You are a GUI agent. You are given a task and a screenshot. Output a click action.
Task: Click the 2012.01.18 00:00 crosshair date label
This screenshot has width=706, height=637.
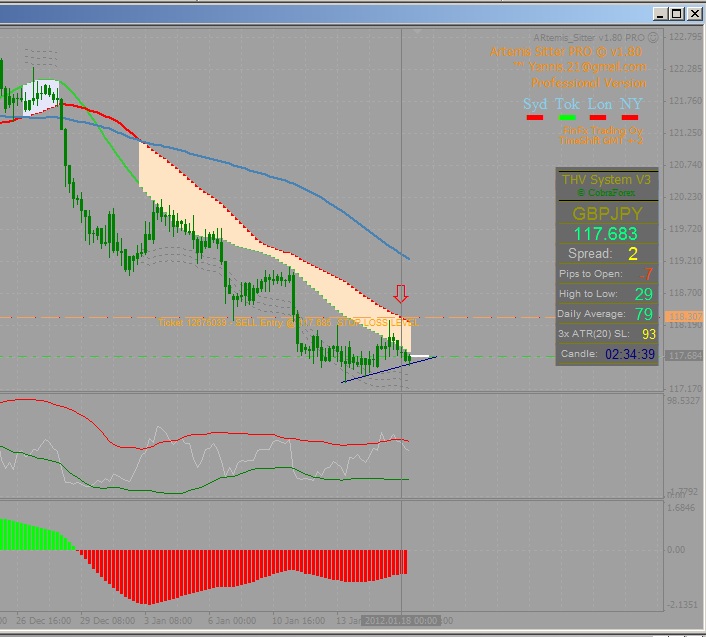coord(401,621)
